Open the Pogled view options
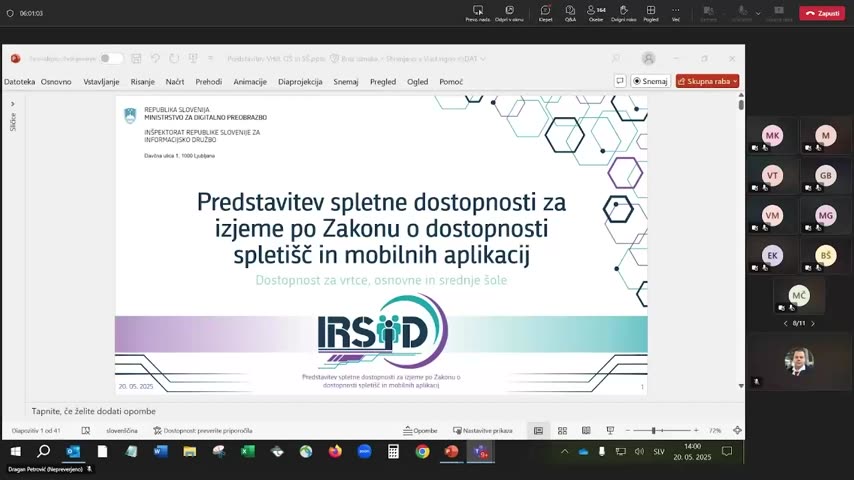Image resolution: width=854 pixels, height=480 pixels. (x=651, y=13)
